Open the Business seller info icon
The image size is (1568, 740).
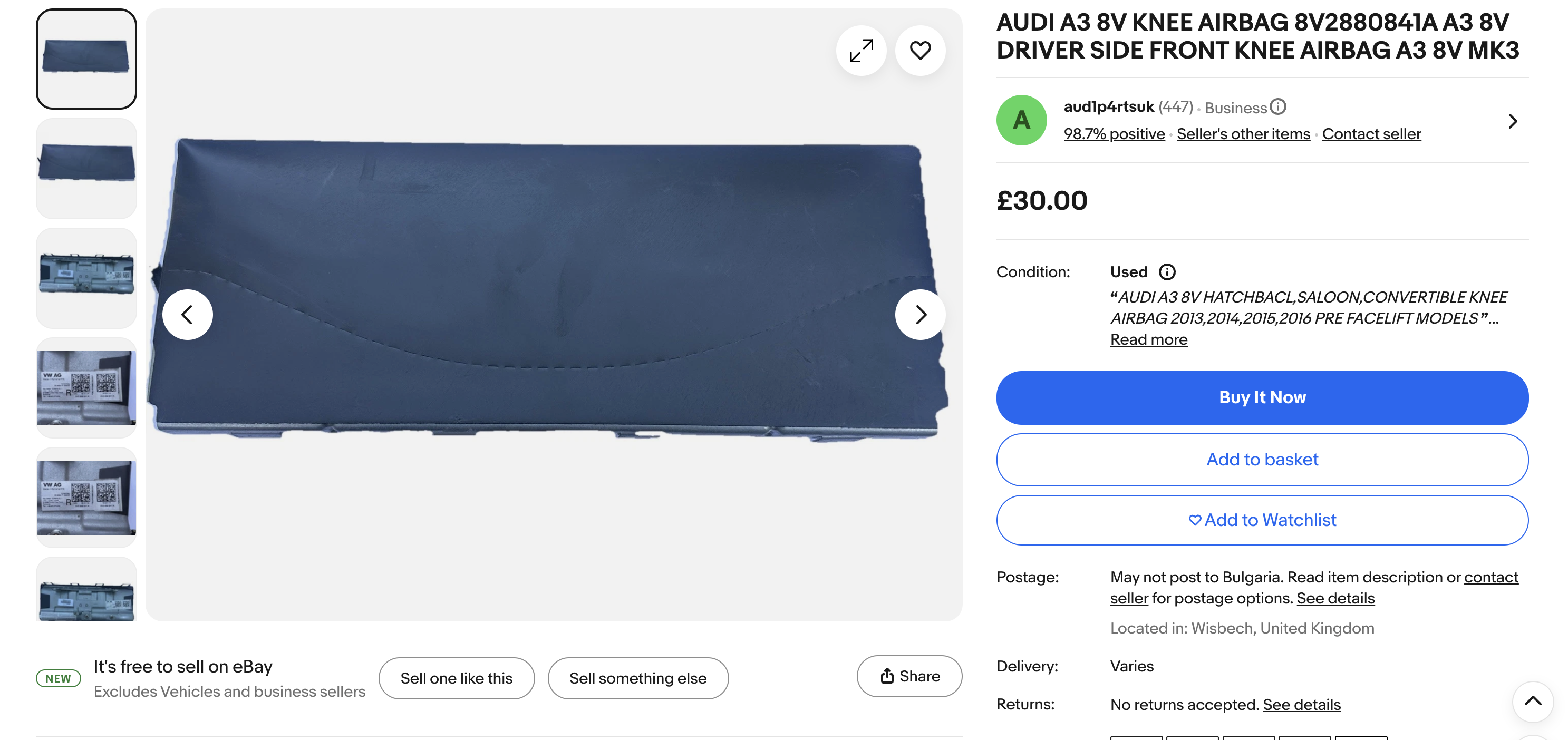coord(1277,107)
